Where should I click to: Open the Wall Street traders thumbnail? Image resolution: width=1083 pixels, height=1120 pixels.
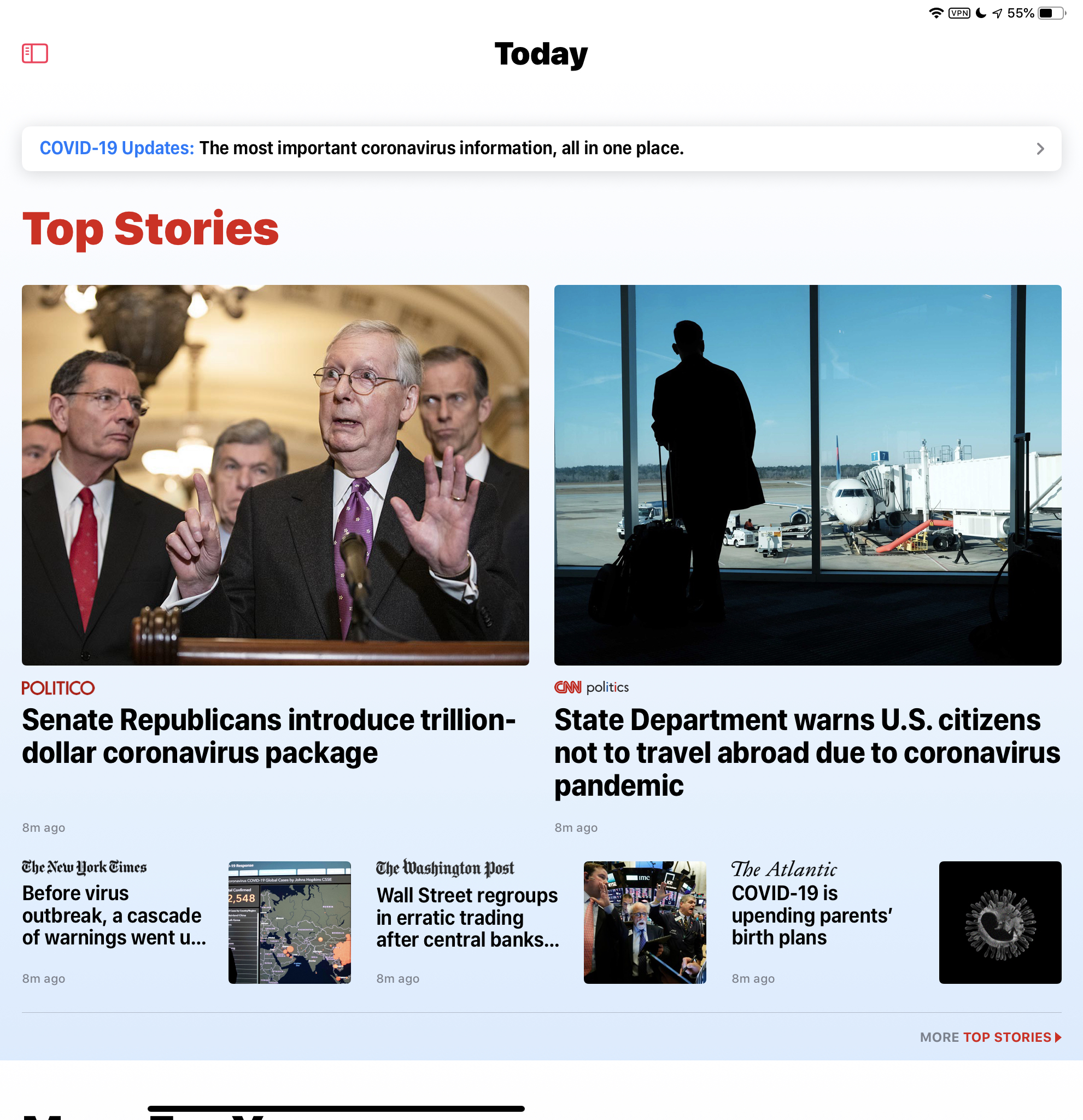[x=645, y=922]
